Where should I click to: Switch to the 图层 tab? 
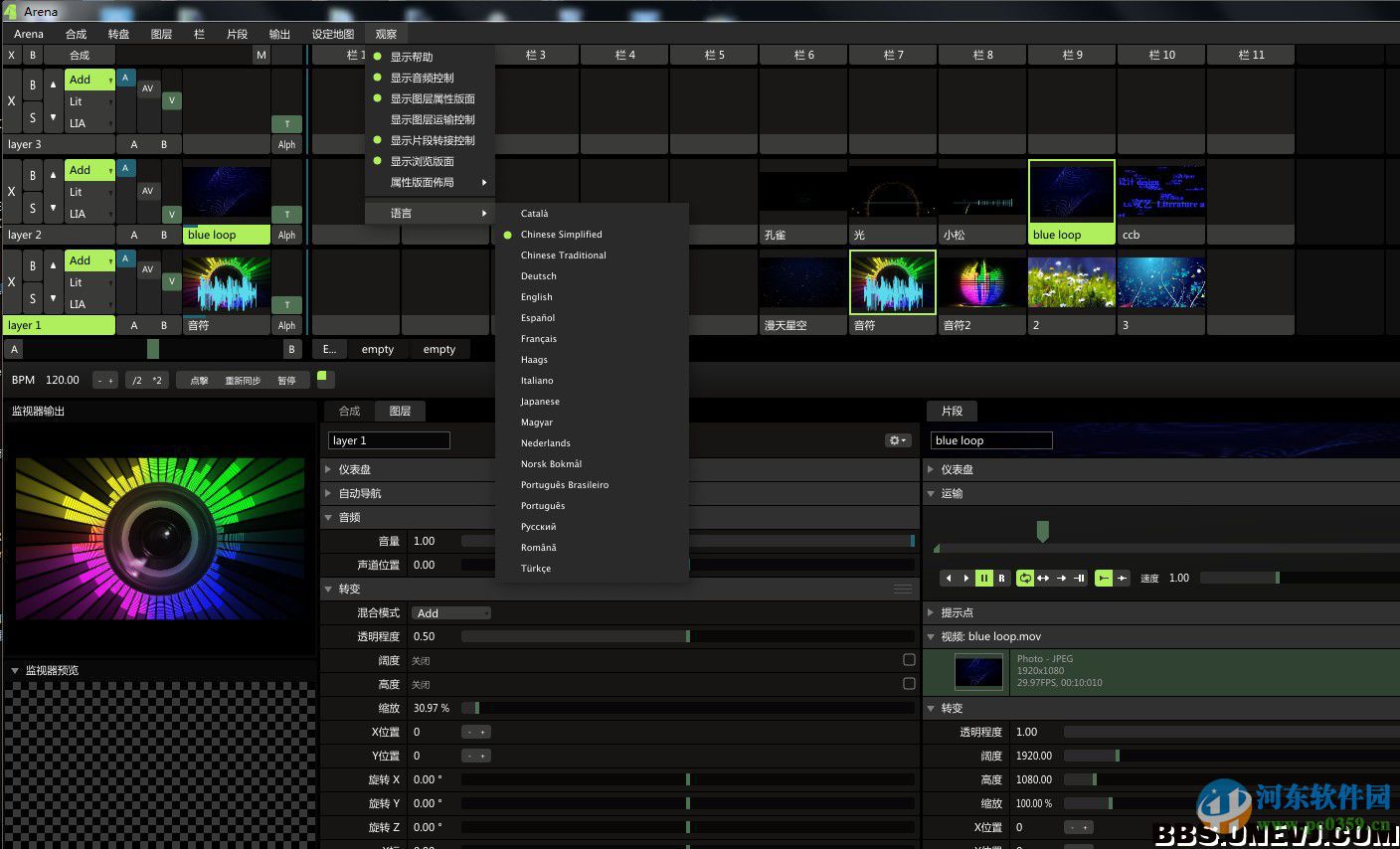400,410
